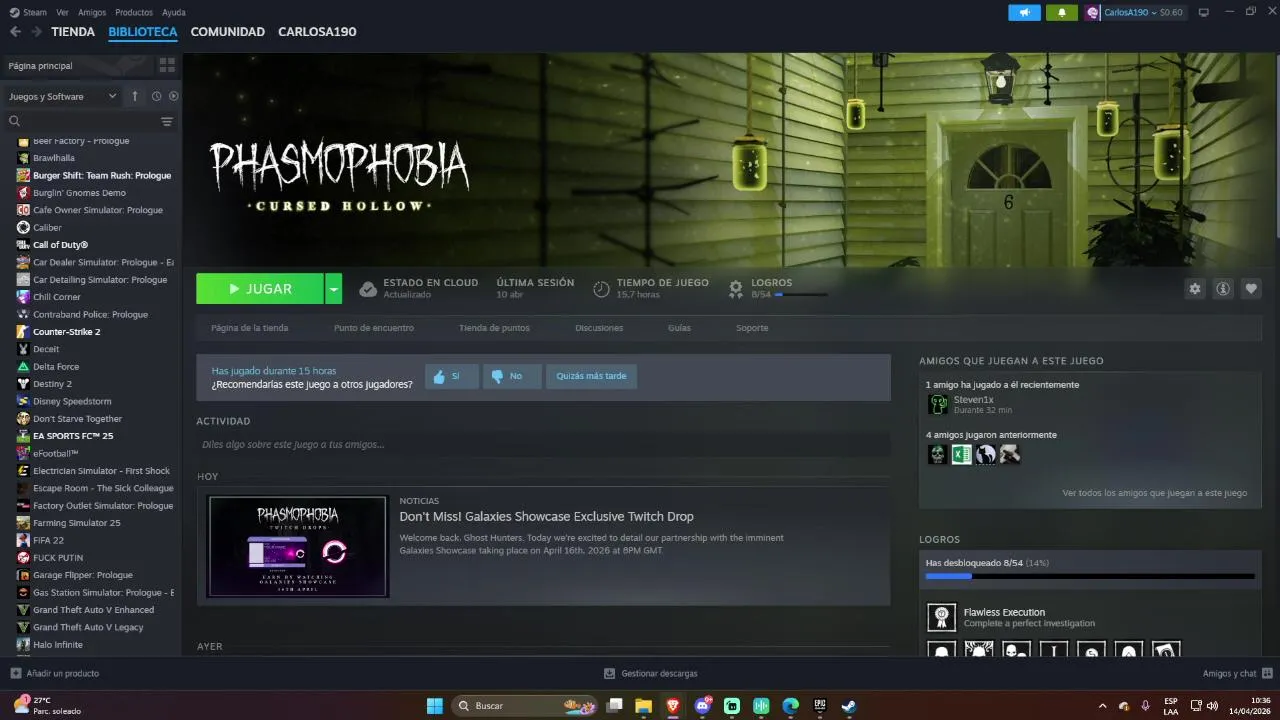Click Ver todos los amigos que juegan link

[1154, 493]
